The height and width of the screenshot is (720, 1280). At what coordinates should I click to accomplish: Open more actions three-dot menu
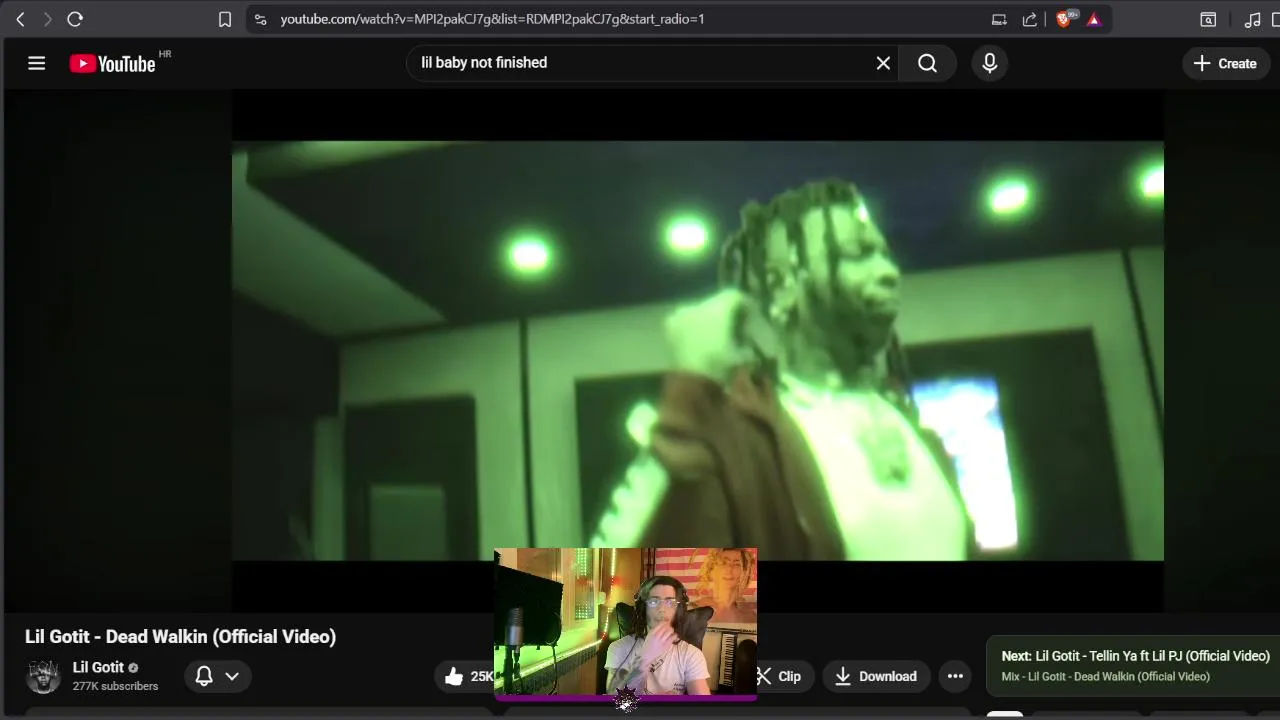(955, 676)
